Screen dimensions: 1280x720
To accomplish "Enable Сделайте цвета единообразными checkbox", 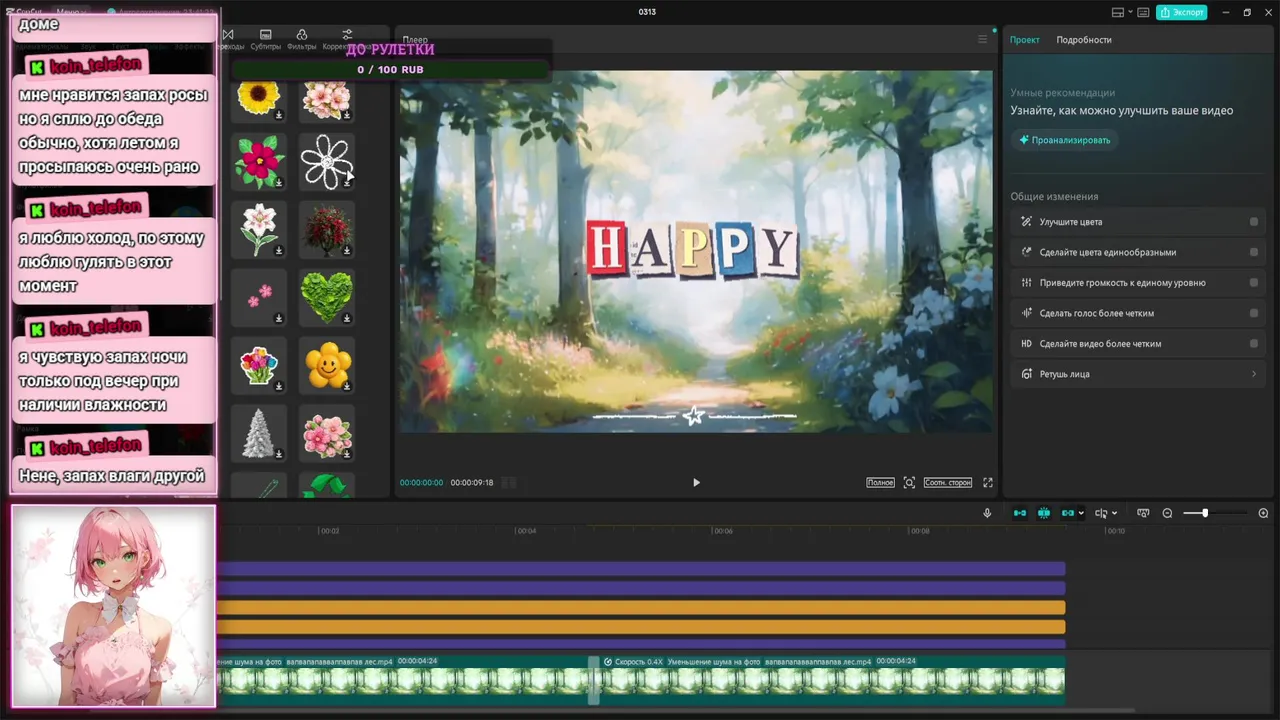I will (1254, 252).
